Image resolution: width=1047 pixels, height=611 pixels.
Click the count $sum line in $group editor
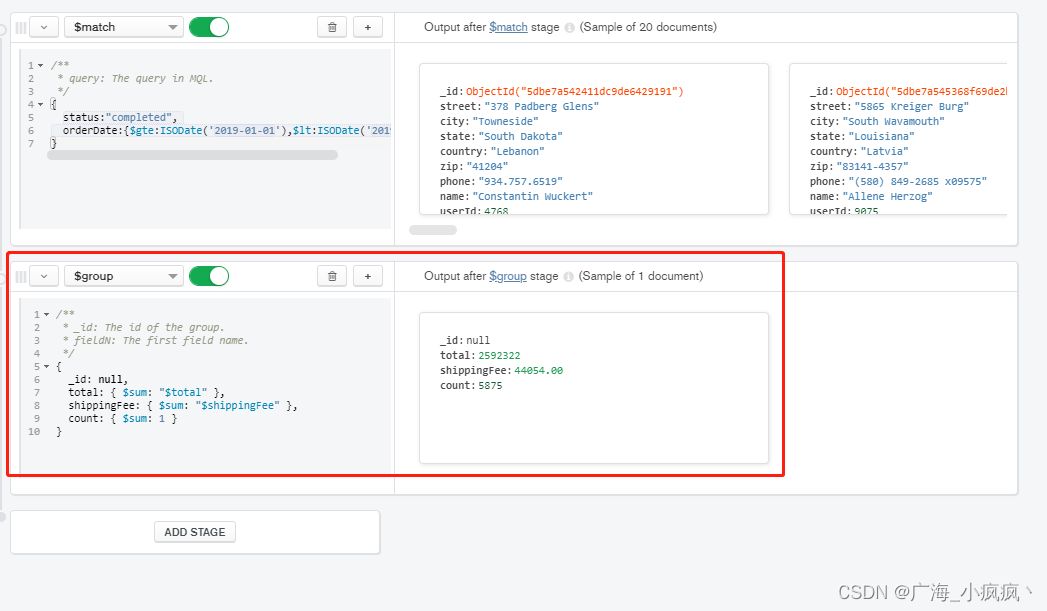click(x=122, y=419)
